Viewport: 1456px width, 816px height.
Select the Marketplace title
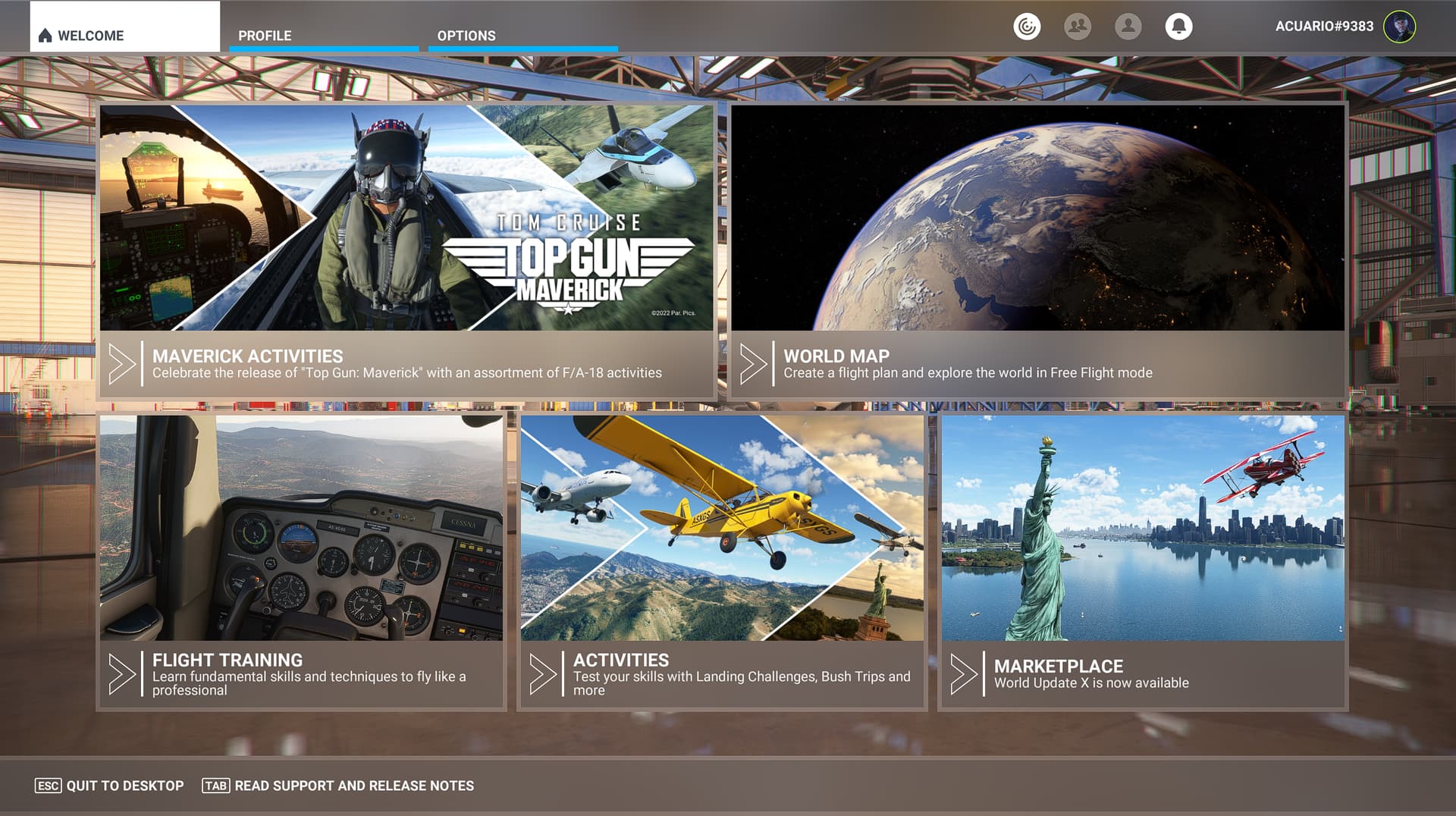pyautogui.click(x=1059, y=666)
